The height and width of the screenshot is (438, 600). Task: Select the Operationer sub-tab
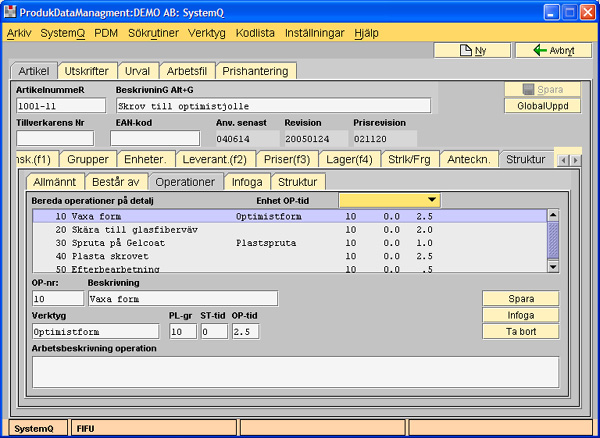coord(185,182)
